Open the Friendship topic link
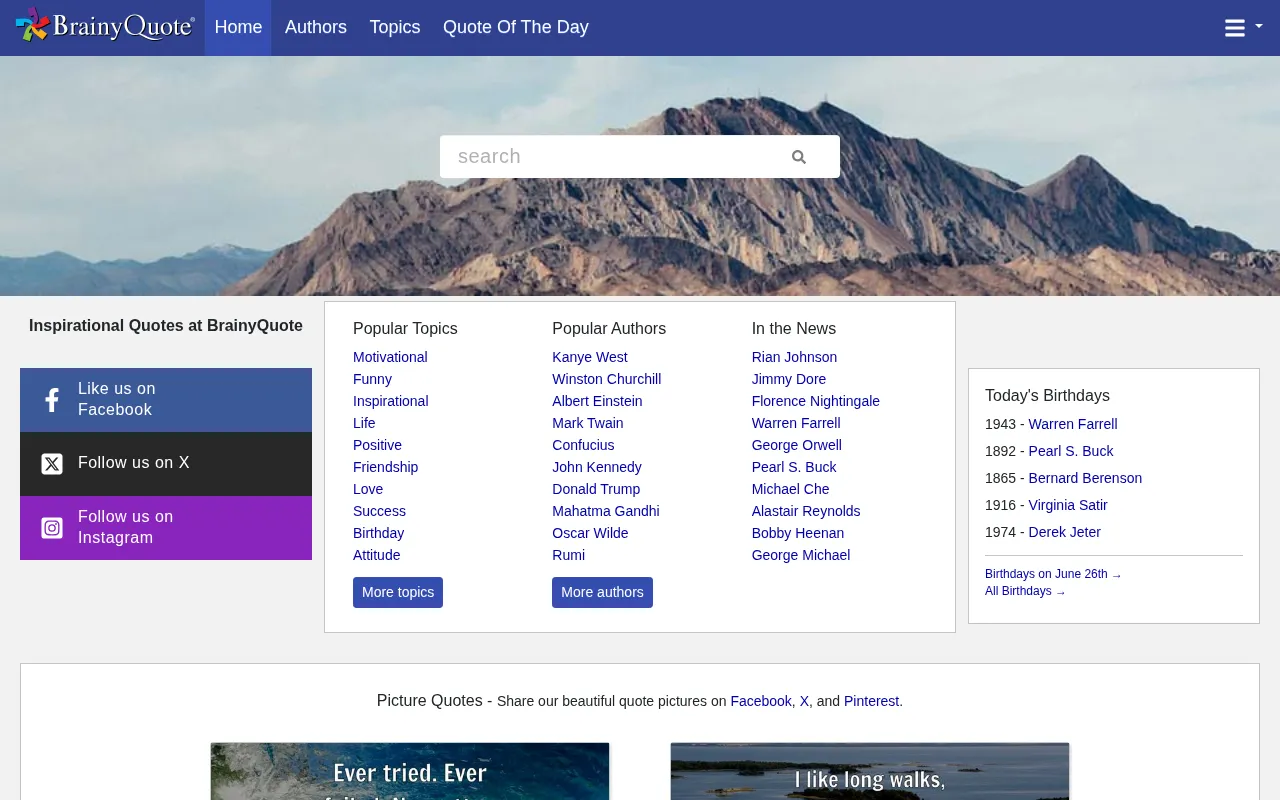This screenshot has height=800, width=1280. 385,467
